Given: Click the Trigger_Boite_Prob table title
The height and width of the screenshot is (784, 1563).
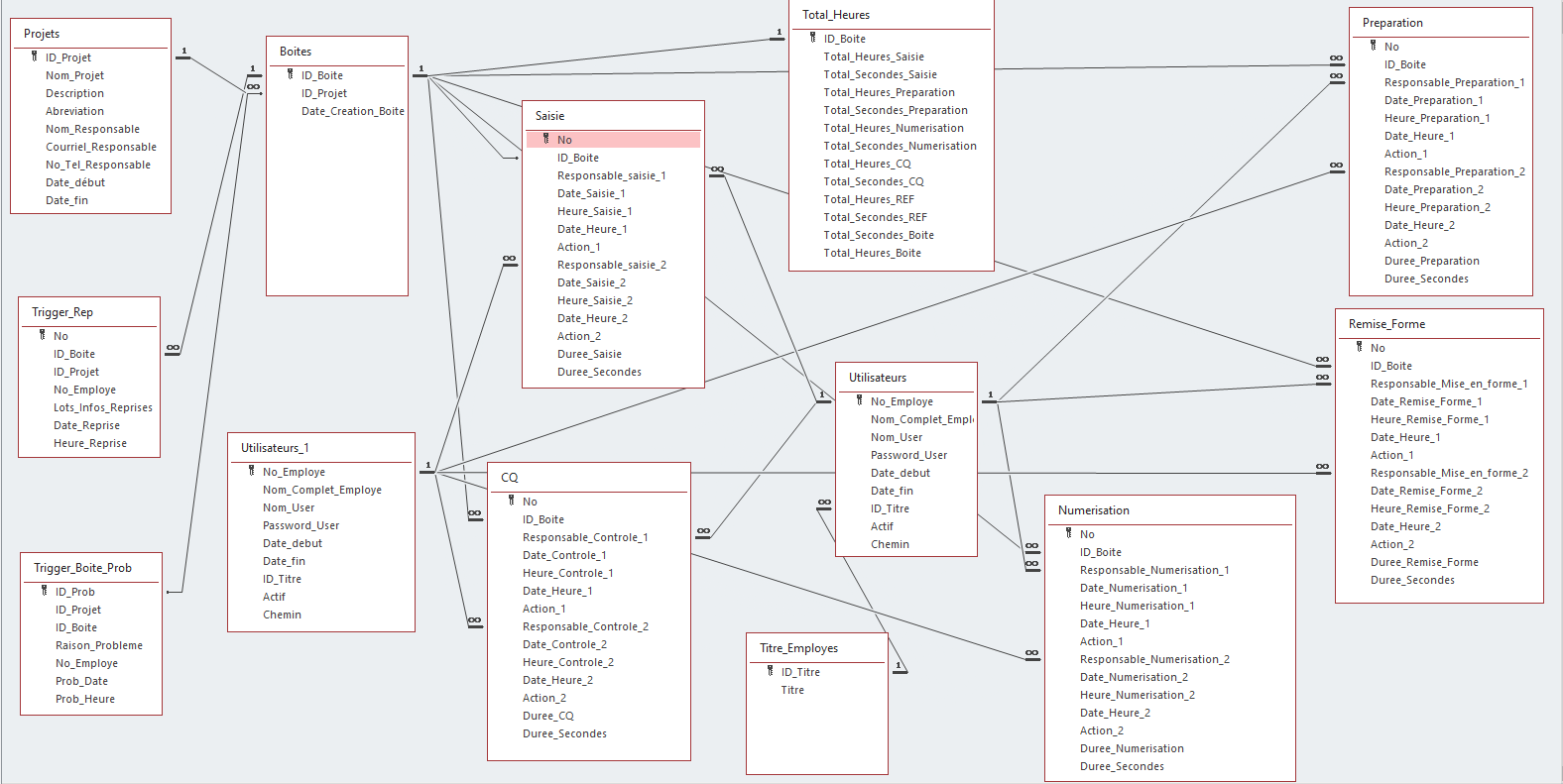Looking at the screenshot, I should click(83, 568).
